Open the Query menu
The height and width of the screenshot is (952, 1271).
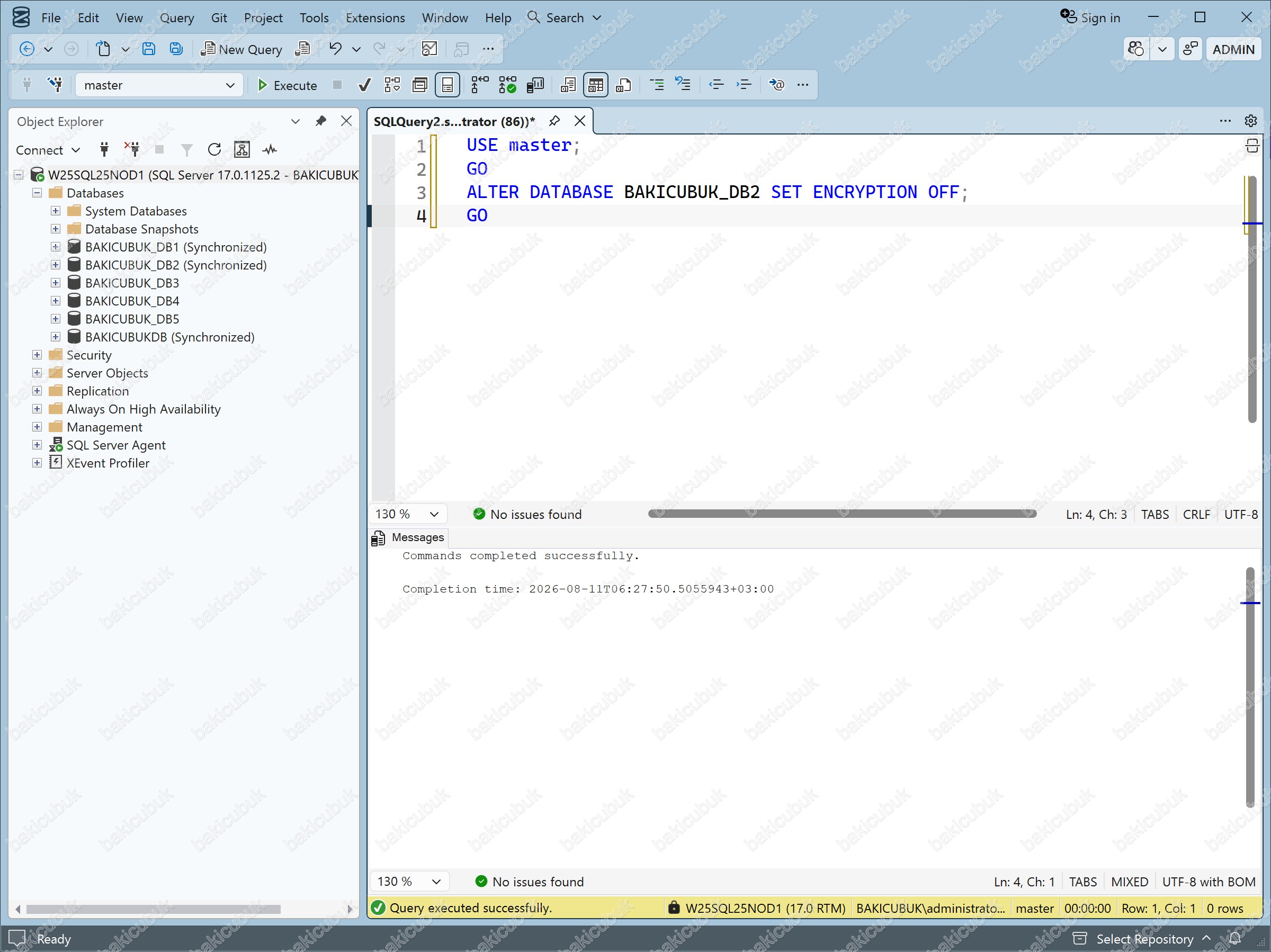click(x=177, y=18)
